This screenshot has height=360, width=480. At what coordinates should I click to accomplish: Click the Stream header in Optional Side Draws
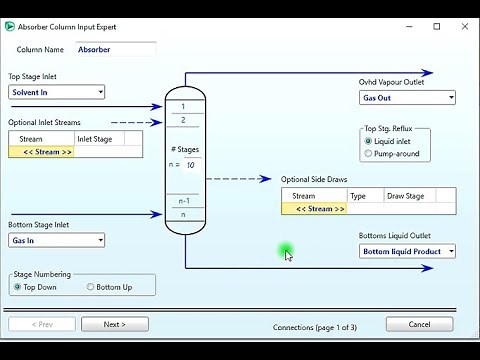314,196
